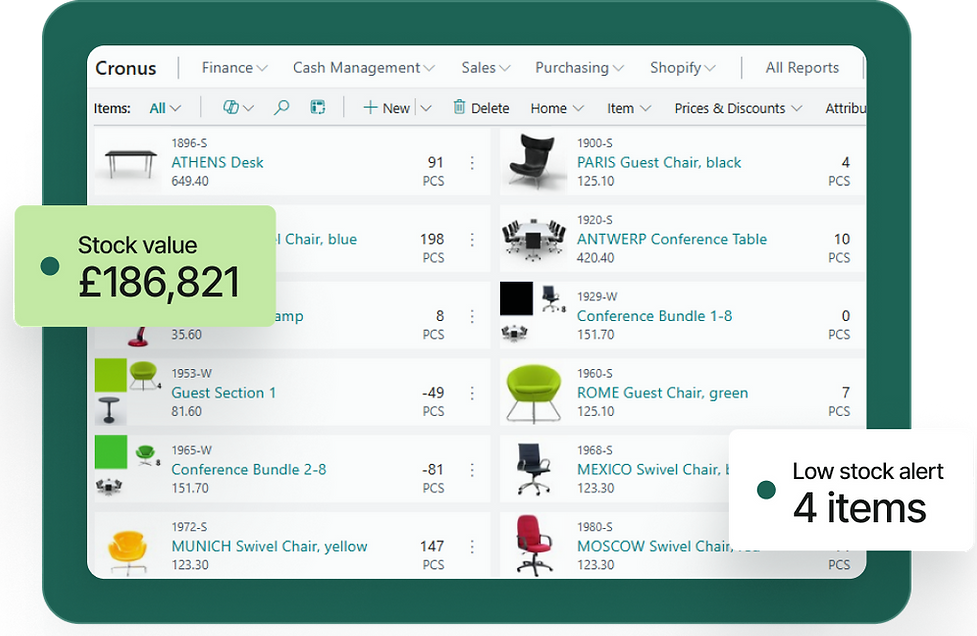
Task: Open more options for MUNICH Swivel Chair
Action: [472, 546]
